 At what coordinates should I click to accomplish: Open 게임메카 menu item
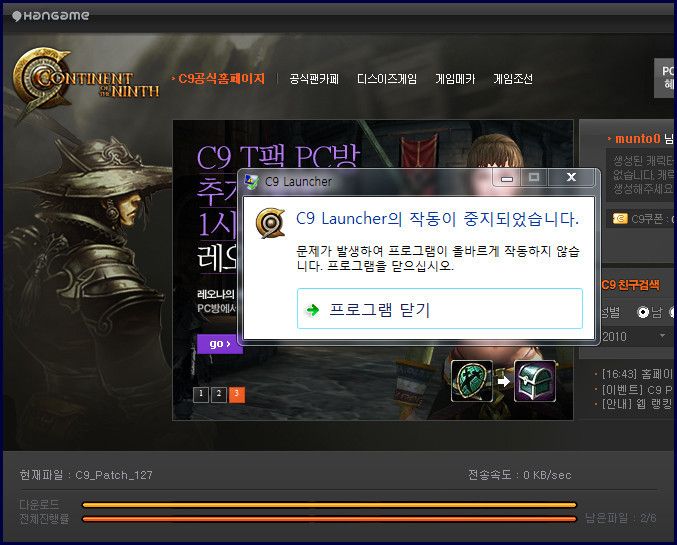click(x=455, y=79)
